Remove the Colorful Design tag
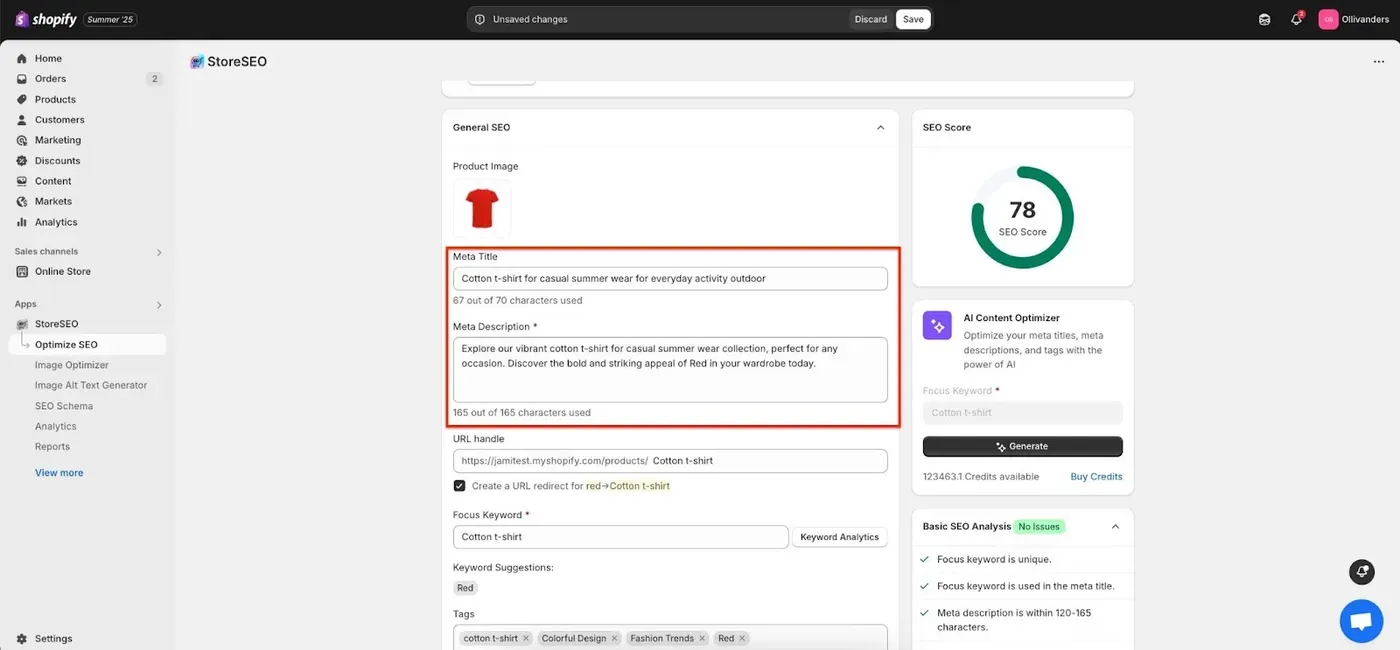The image size is (1400, 650). coord(614,638)
